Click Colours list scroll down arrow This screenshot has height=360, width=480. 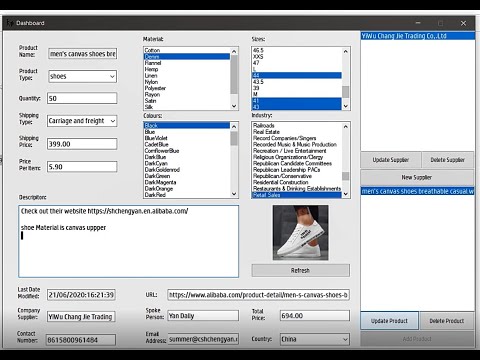pos(234,194)
